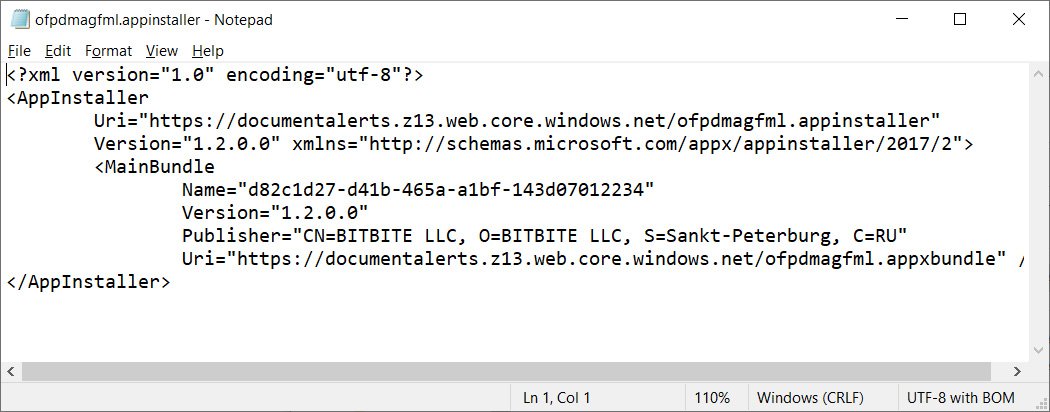The width and height of the screenshot is (1050, 412).
Task: Click the horizontal scrollbar left arrow
Action: pos(11,371)
